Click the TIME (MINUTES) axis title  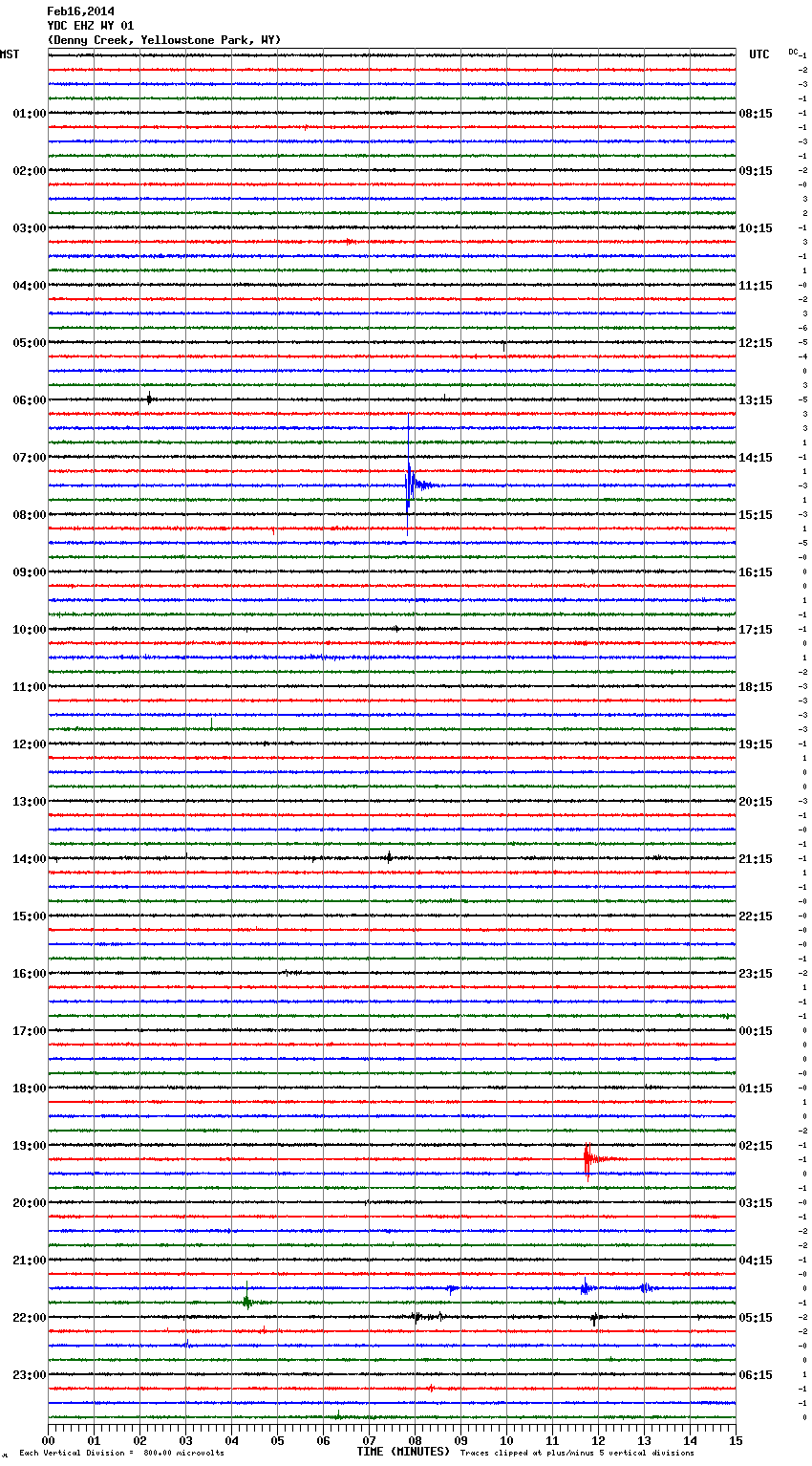403,1452
